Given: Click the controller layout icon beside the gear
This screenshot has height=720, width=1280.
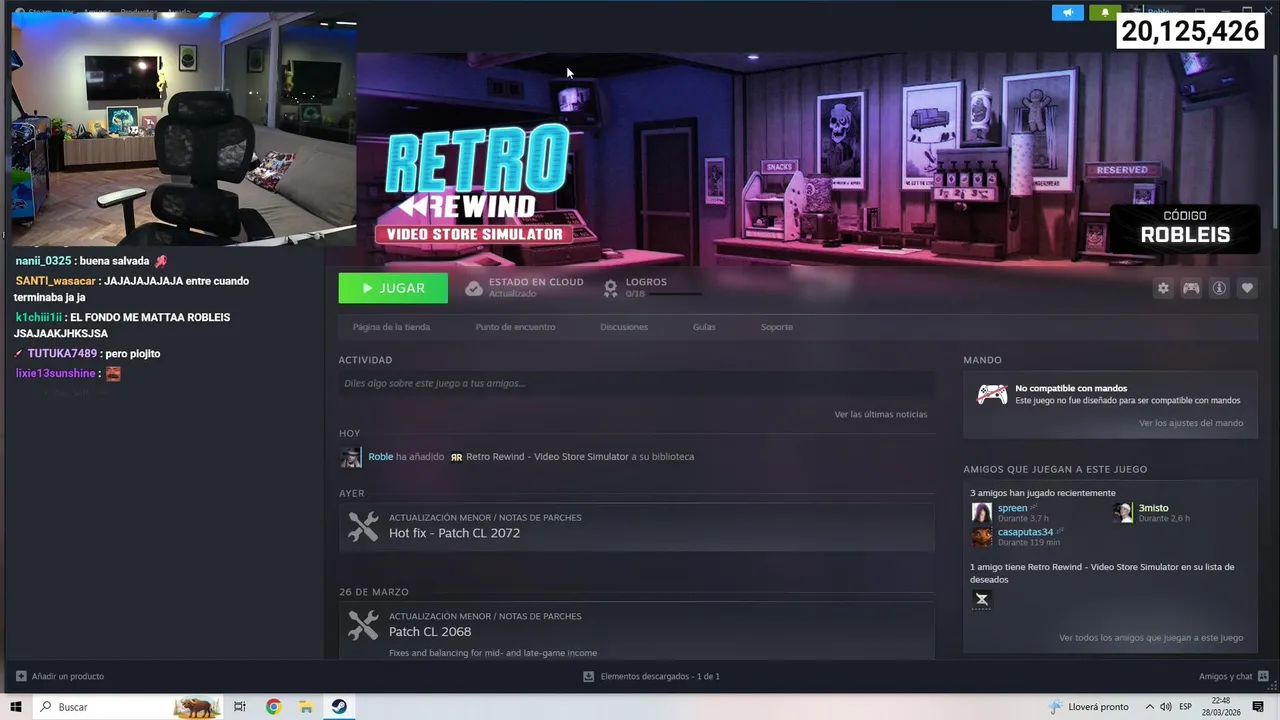Looking at the screenshot, I should click(1191, 288).
